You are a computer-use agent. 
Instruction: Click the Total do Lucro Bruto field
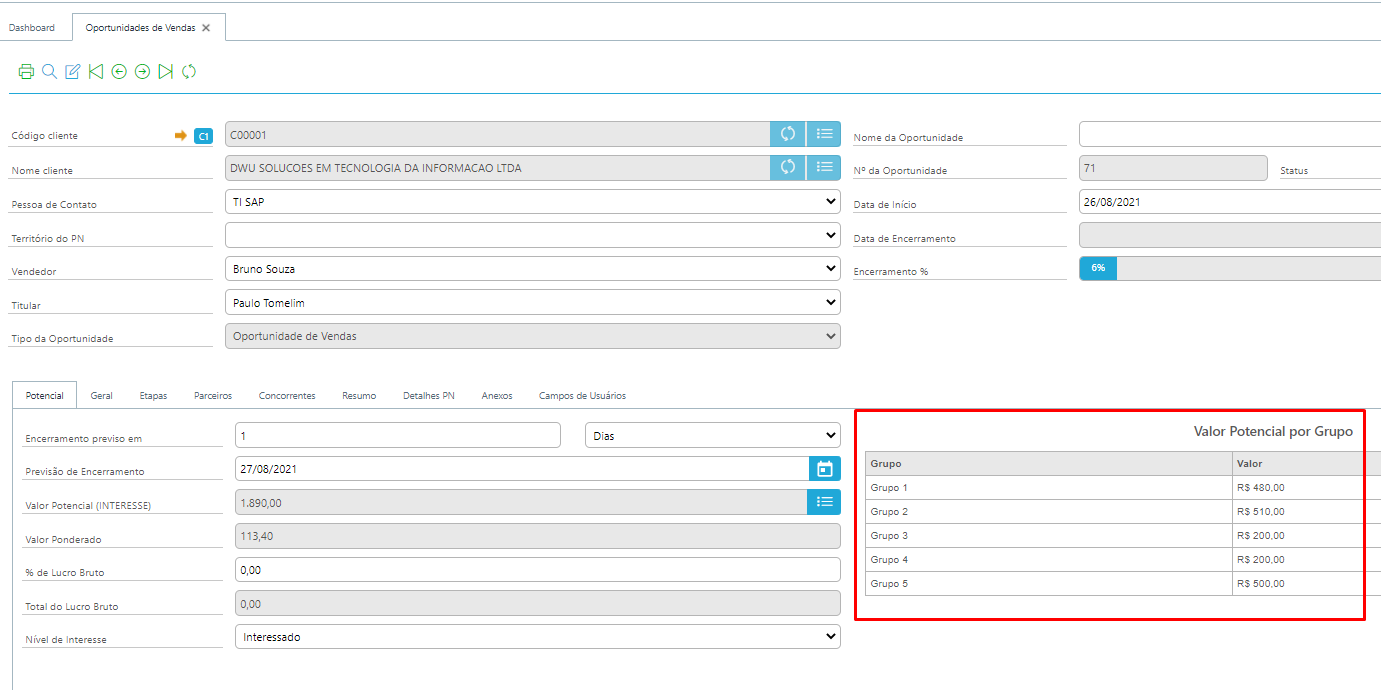(538, 603)
